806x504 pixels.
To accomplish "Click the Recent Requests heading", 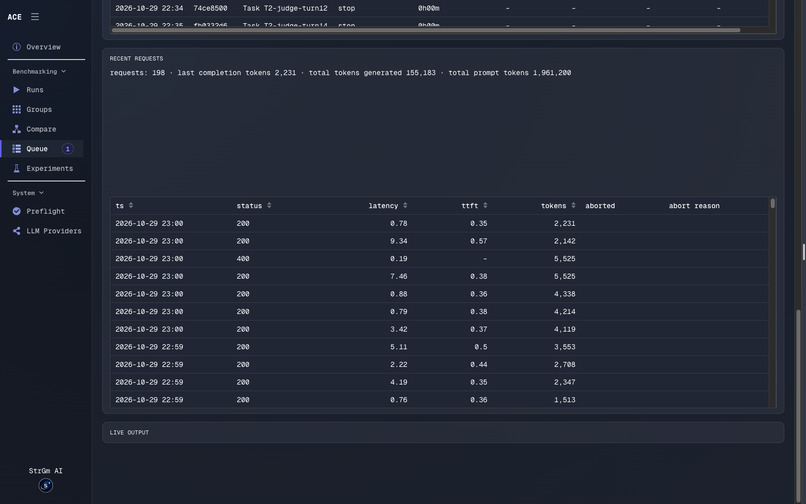I will pos(136,59).
